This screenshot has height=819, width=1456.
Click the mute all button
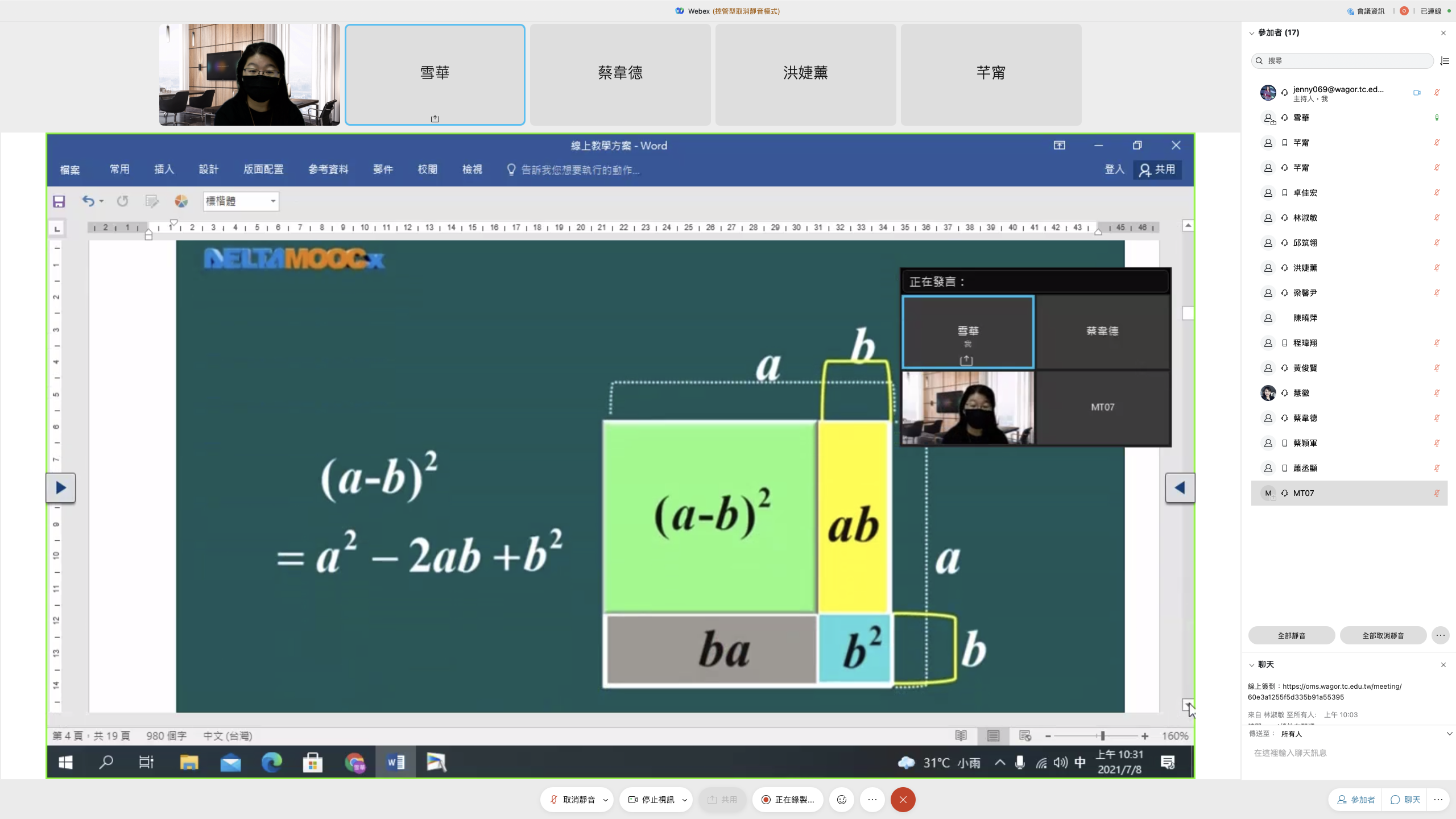pyautogui.click(x=1291, y=635)
